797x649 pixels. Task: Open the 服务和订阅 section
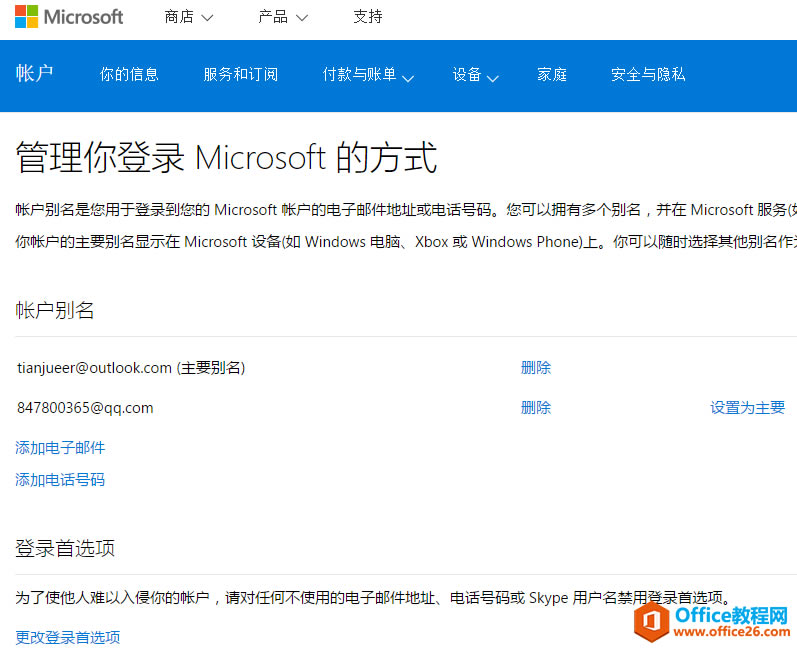(x=241, y=75)
